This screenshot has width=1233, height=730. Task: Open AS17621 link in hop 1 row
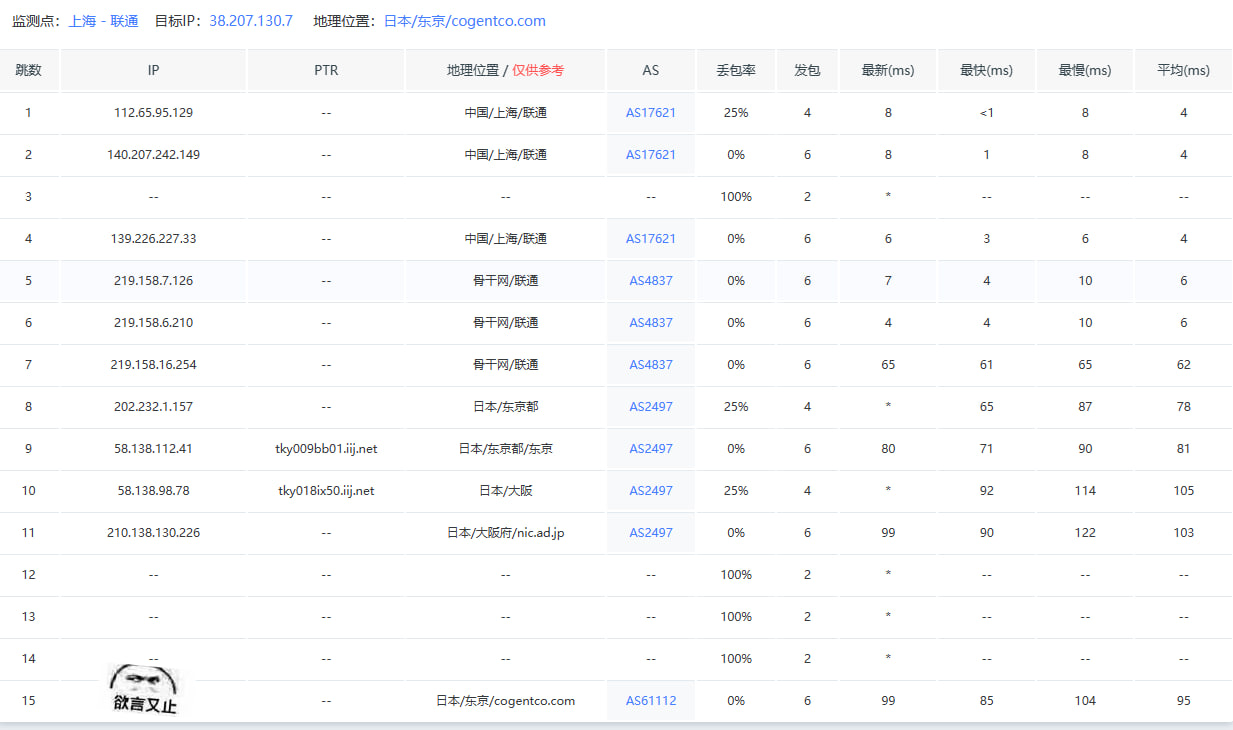click(x=651, y=113)
